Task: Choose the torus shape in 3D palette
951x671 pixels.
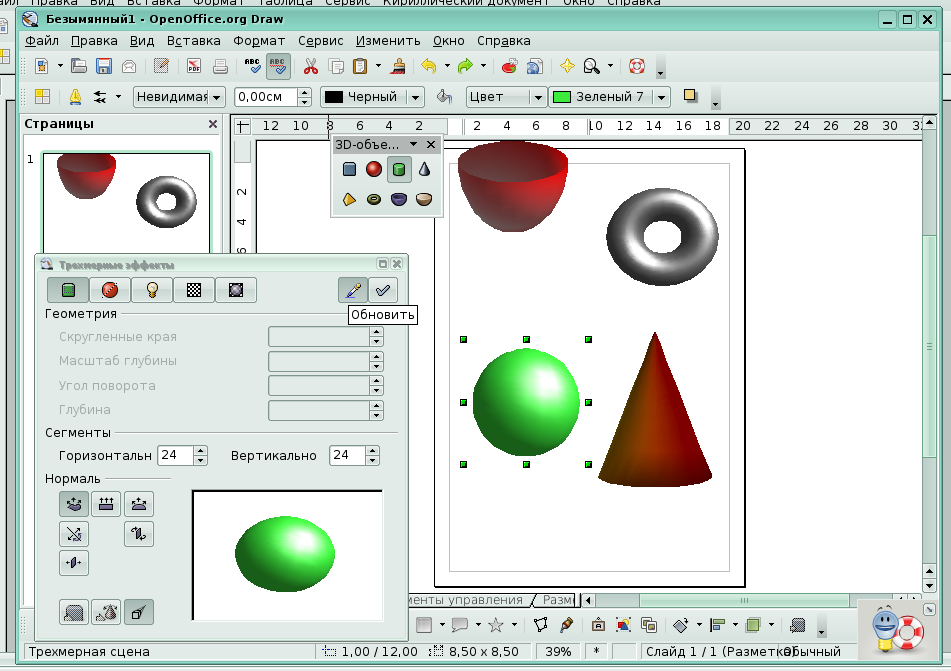Action: coord(374,199)
